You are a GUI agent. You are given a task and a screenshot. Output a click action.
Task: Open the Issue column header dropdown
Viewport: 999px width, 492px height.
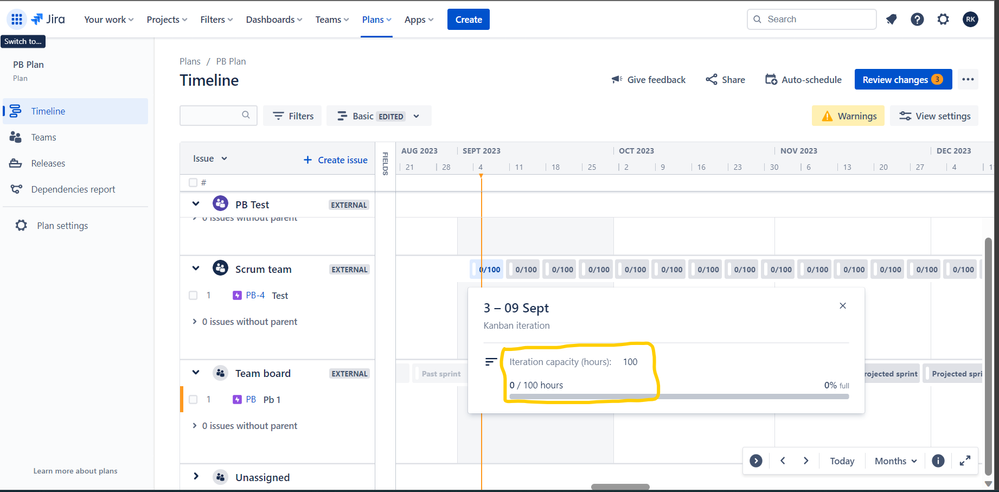coord(210,159)
